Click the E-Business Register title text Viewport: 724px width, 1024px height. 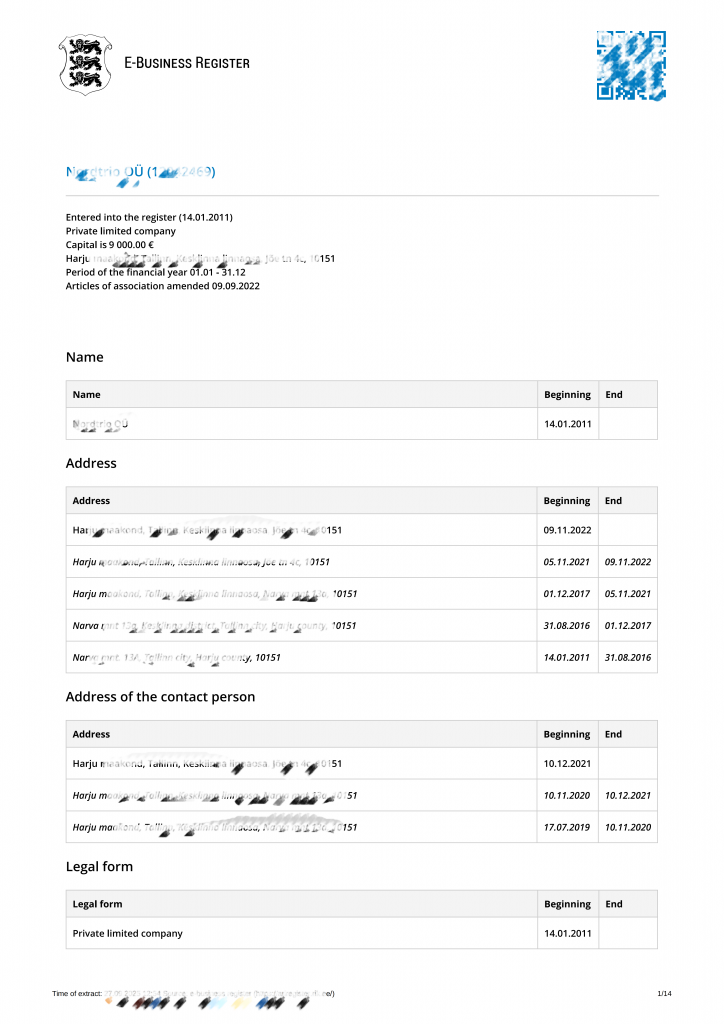pos(187,63)
